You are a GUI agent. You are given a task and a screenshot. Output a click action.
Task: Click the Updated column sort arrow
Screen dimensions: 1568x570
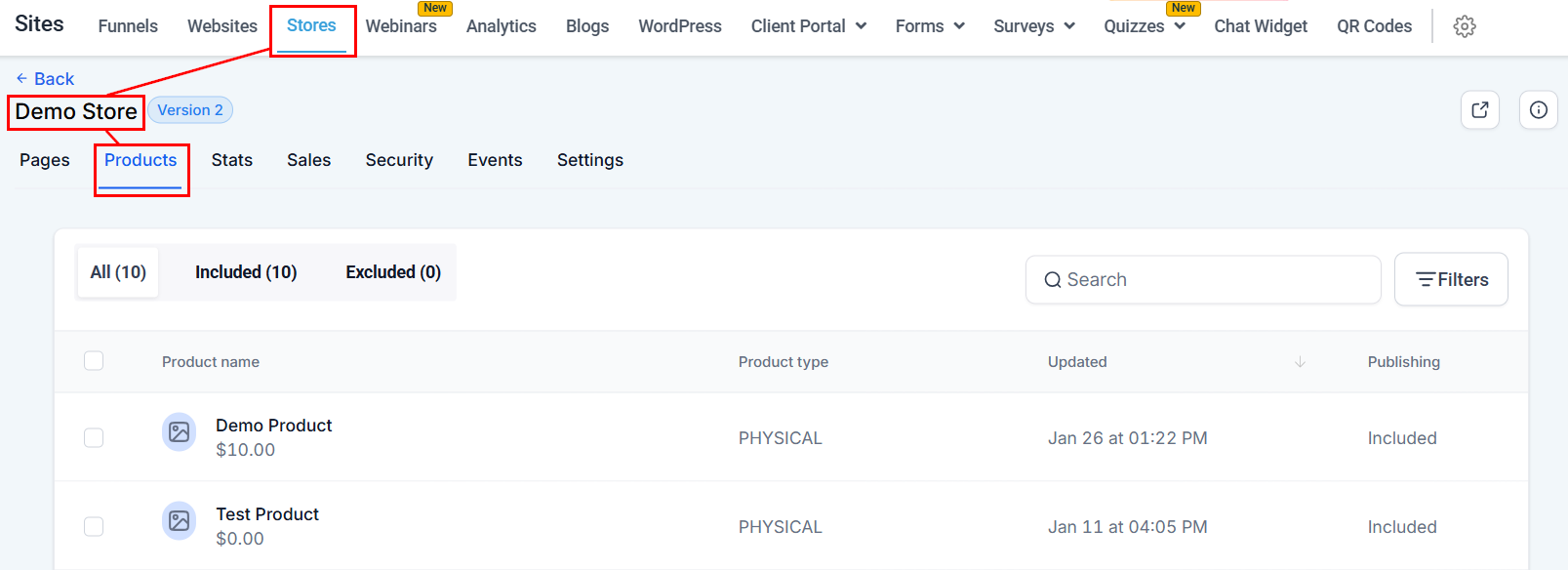click(1300, 362)
